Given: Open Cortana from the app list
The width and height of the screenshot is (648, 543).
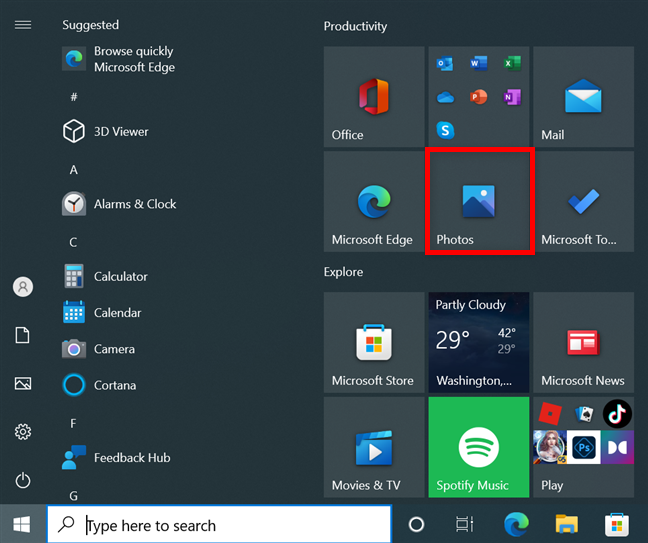Looking at the screenshot, I should pyautogui.click(x=99, y=385).
